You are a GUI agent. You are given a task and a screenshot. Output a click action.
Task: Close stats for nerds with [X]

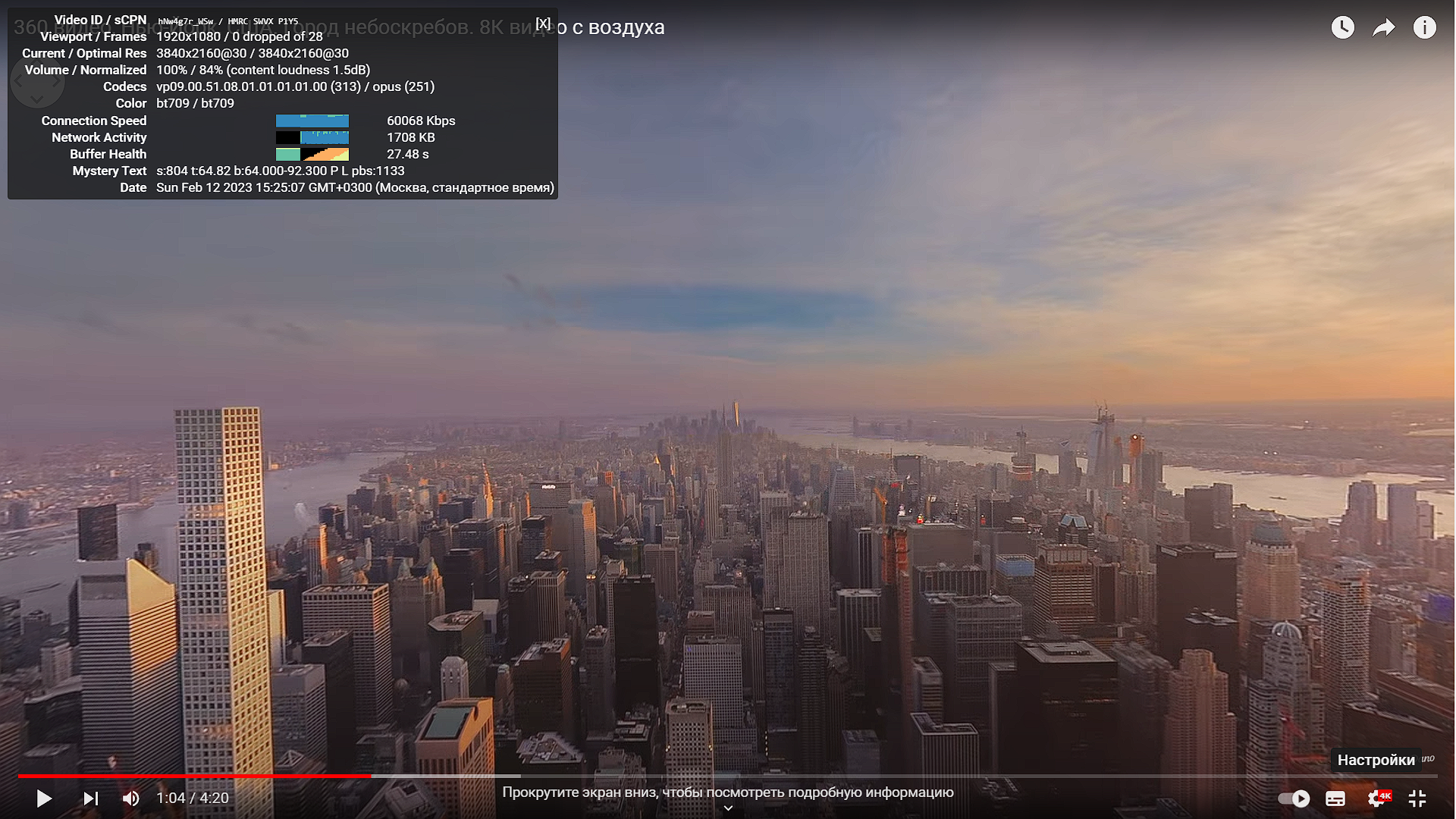tap(543, 24)
